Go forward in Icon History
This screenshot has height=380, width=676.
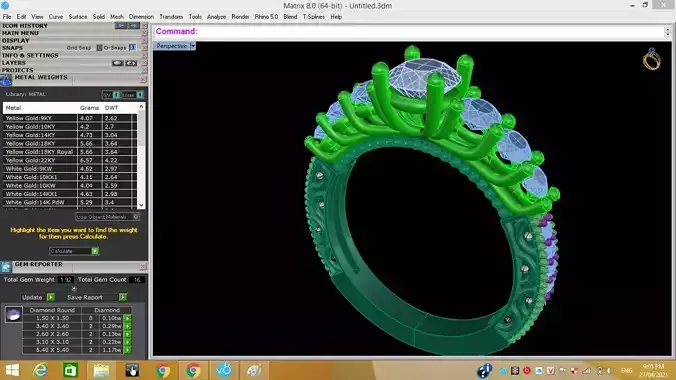pyautogui.click(x=134, y=26)
